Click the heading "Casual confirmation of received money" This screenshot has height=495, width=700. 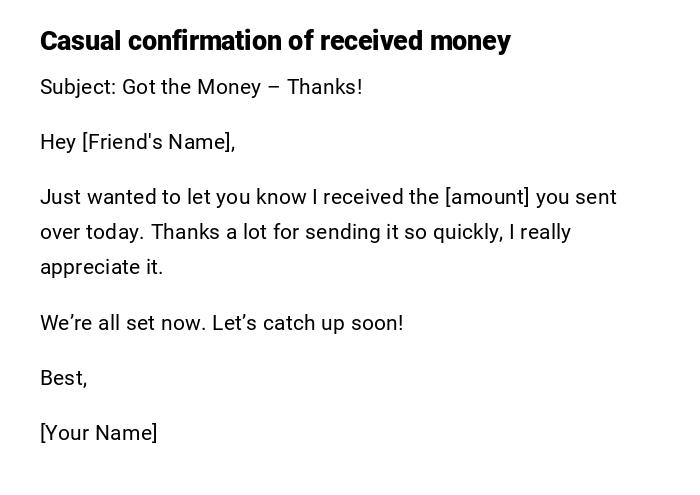click(275, 41)
